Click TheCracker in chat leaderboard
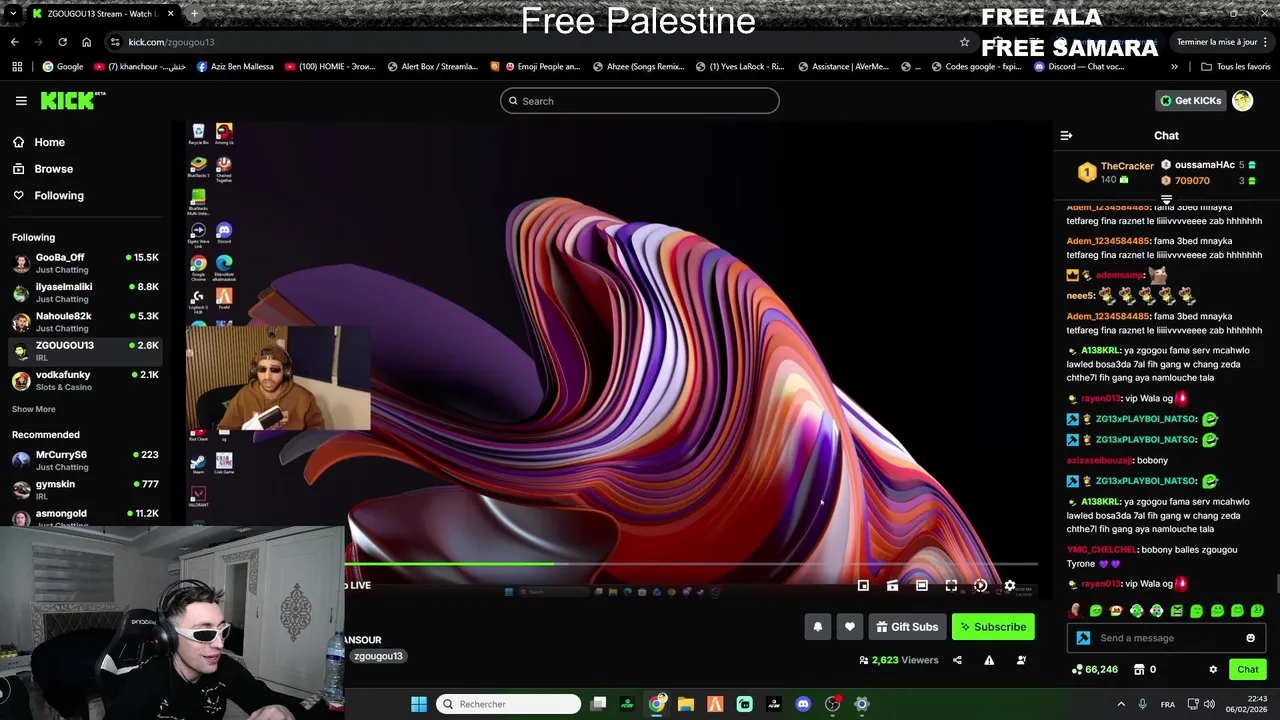The image size is (1280, 720). click(x=1126, y=166)
